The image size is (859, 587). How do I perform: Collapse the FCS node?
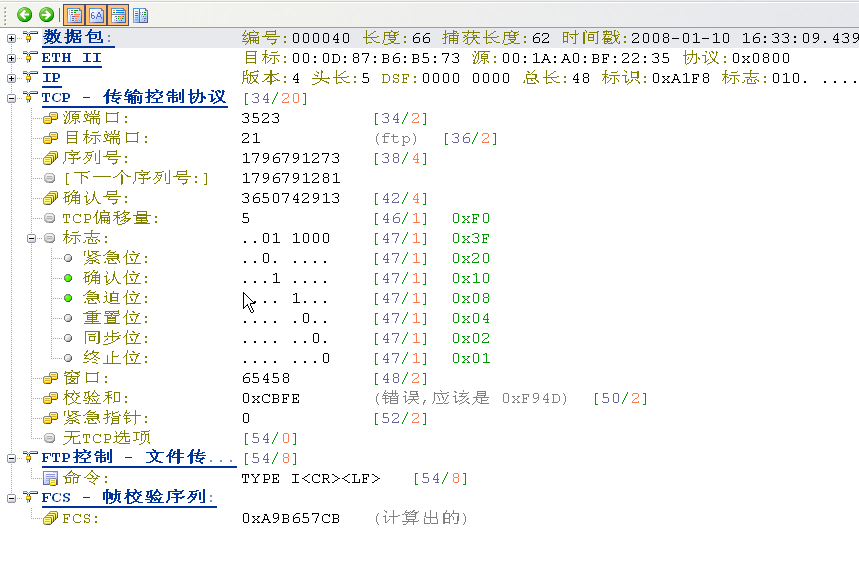pos(11,498)
